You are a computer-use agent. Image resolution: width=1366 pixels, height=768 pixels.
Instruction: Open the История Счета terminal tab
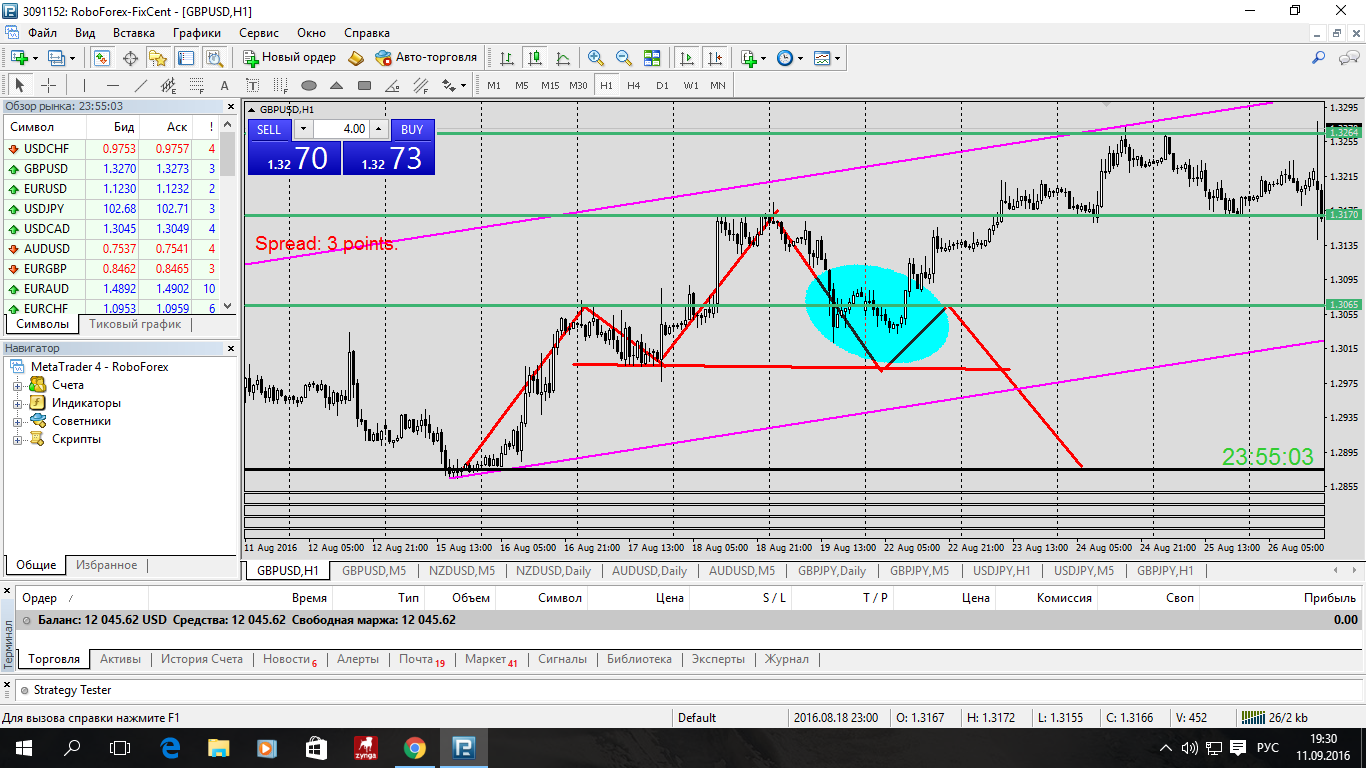click(x=202, y=659)
